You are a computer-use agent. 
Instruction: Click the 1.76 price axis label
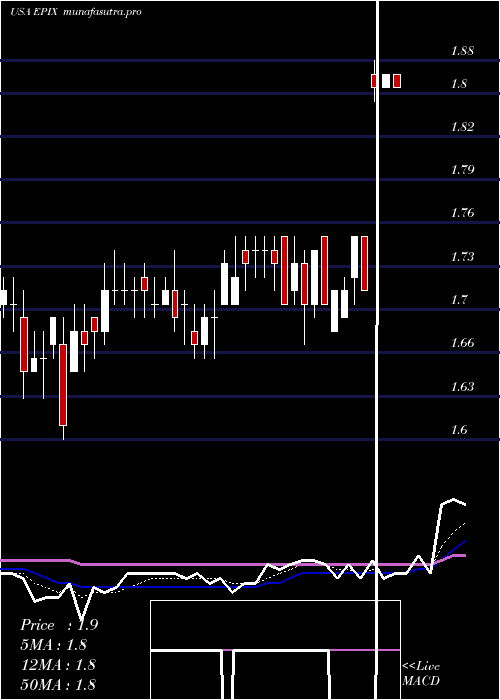tap(462, 212)
